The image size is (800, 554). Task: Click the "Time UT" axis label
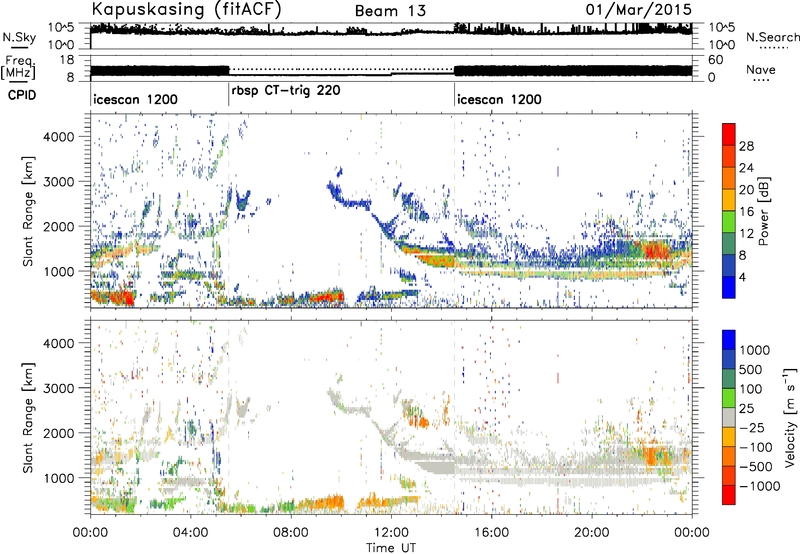(391, 548)
